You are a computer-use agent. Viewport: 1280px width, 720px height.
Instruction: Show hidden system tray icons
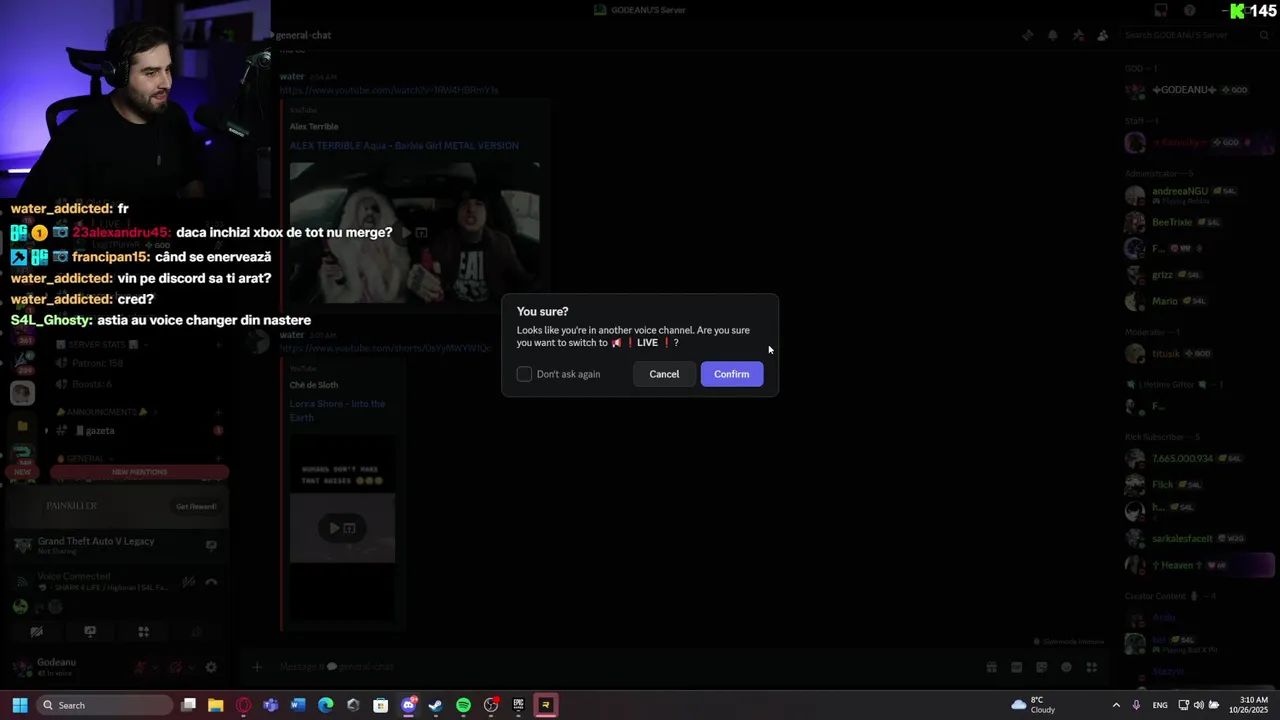click(1116, 705)
